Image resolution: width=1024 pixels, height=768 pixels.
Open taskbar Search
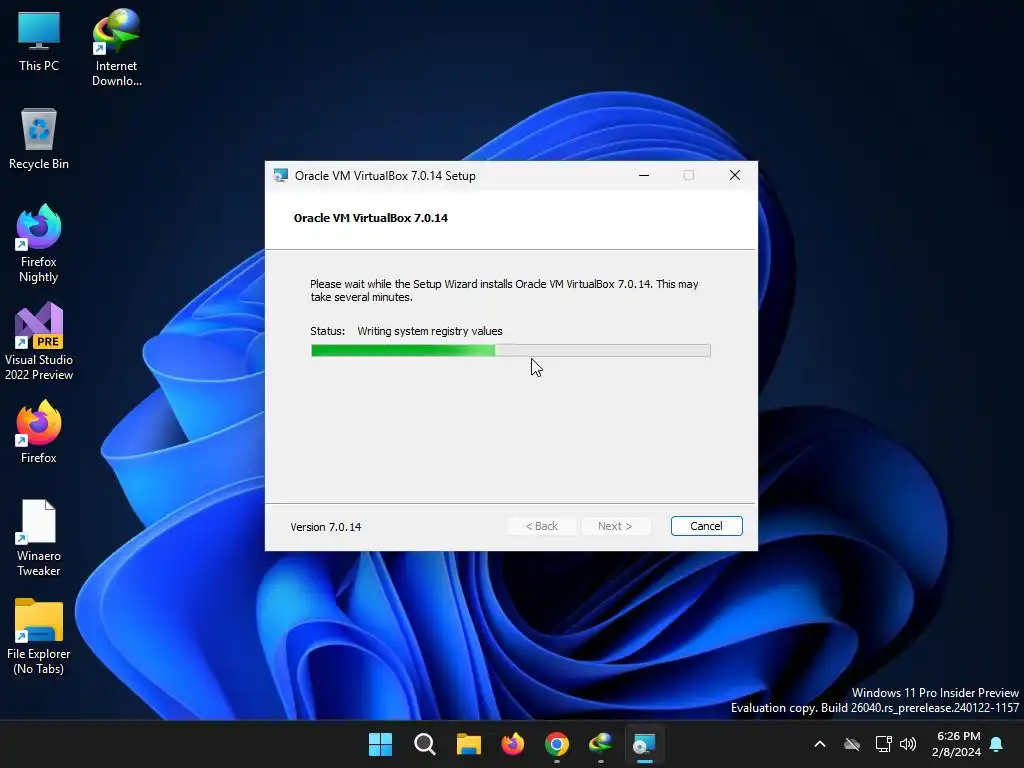(x=424, y=744)
